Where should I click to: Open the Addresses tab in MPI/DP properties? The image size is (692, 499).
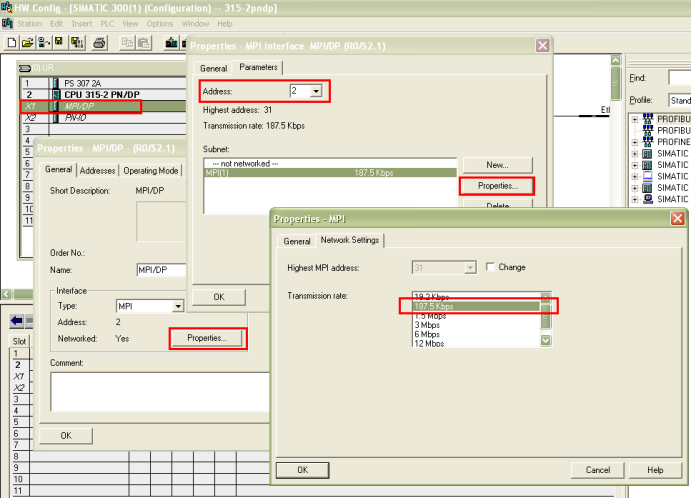click(x=98, y=171)
